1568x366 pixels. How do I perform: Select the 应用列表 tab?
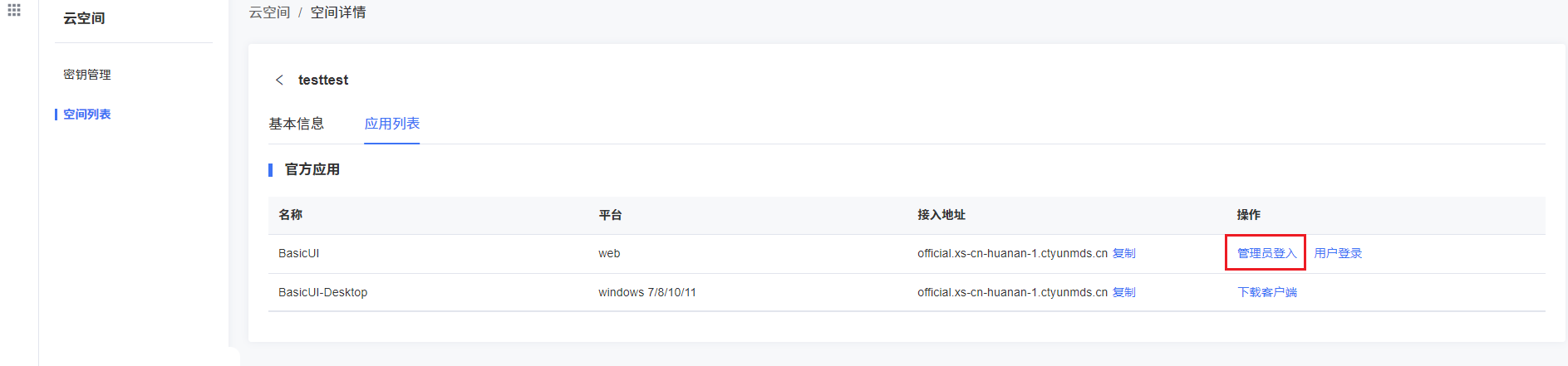(392, 124)
